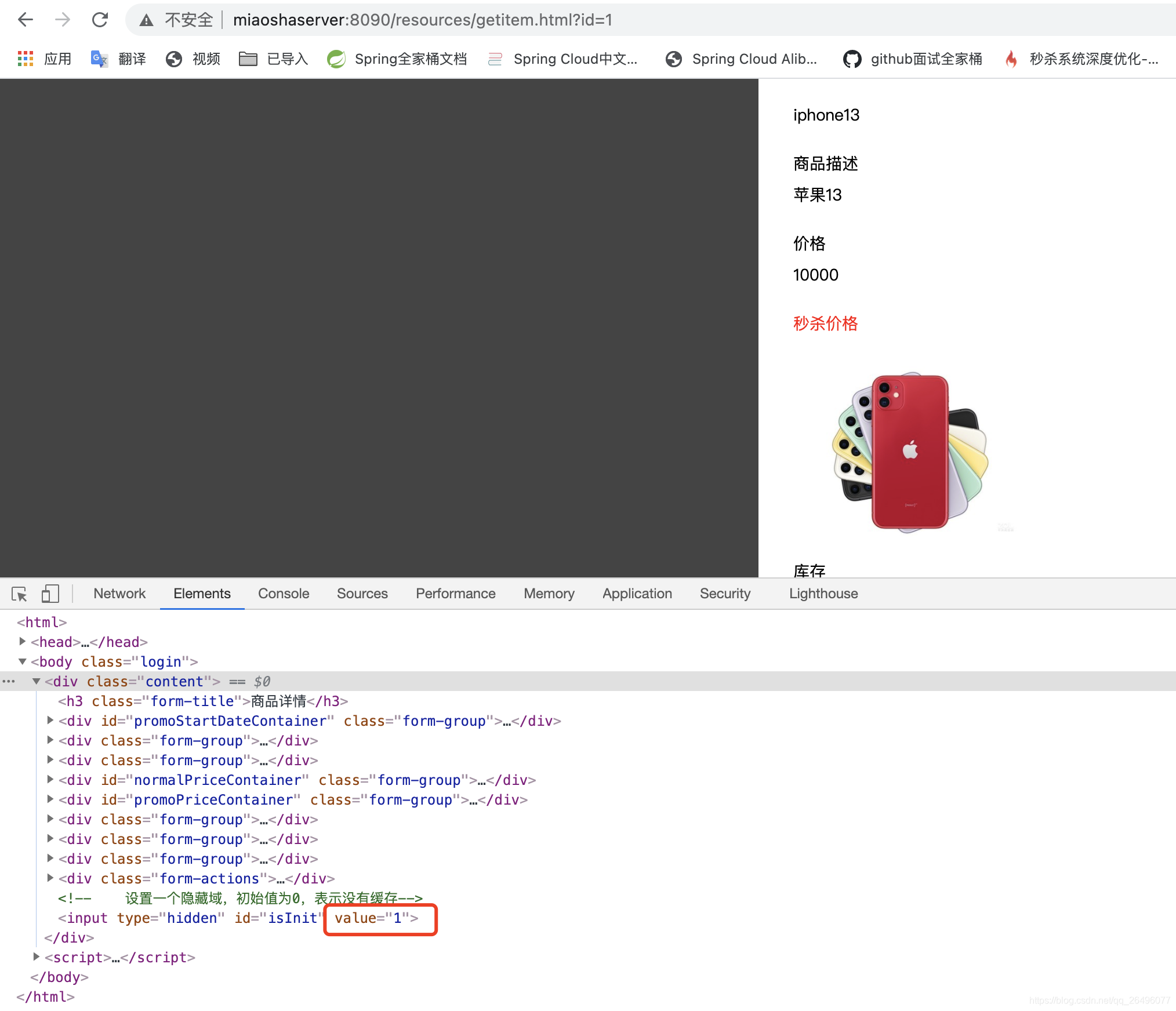The image size is (1176, 1011).
Task: Click the 商品描述 label
Action: pos(825,163)
